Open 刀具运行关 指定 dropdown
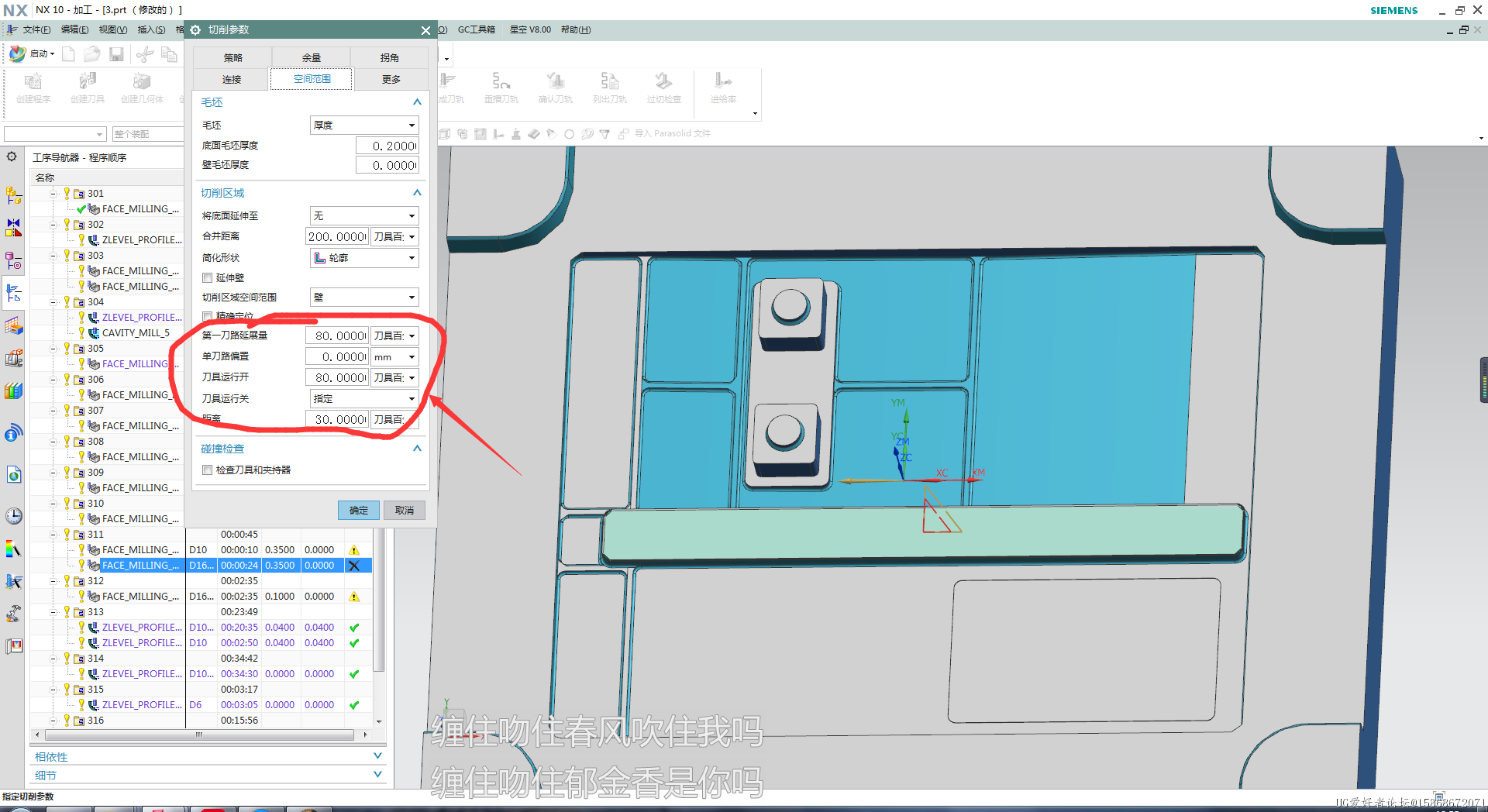1488x812 pixels. (364, 398)
